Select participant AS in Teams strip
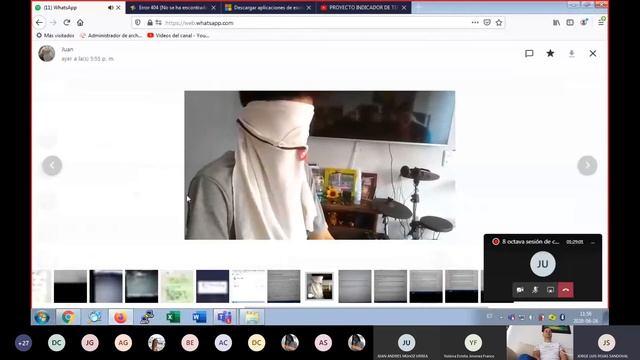Screen dimensions: 640x360 click(x=323, y=343)
